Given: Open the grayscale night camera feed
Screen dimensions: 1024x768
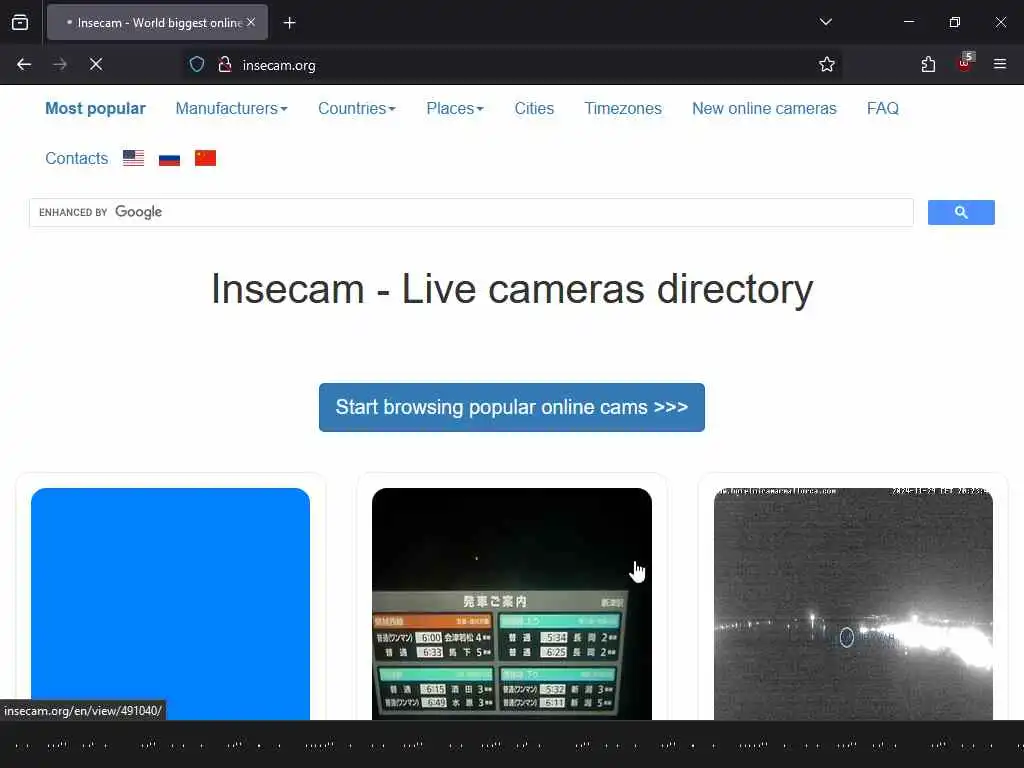Looking at the screenshot, I should click(x=854, y=604).
